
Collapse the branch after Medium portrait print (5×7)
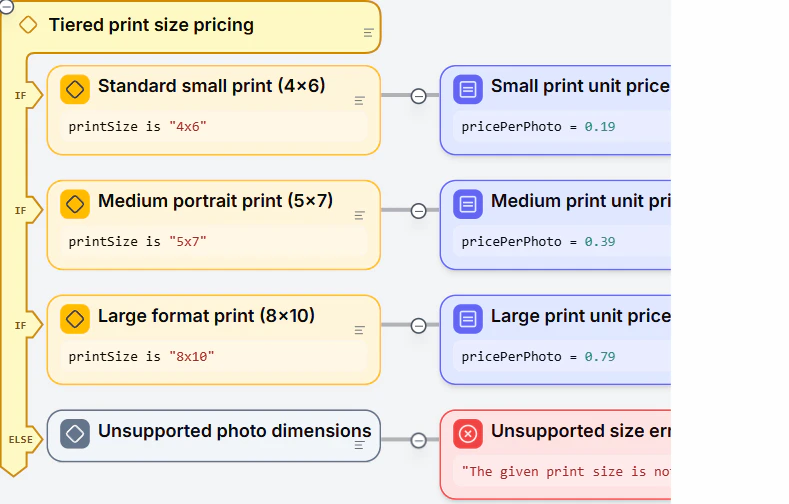coord(419,211)
